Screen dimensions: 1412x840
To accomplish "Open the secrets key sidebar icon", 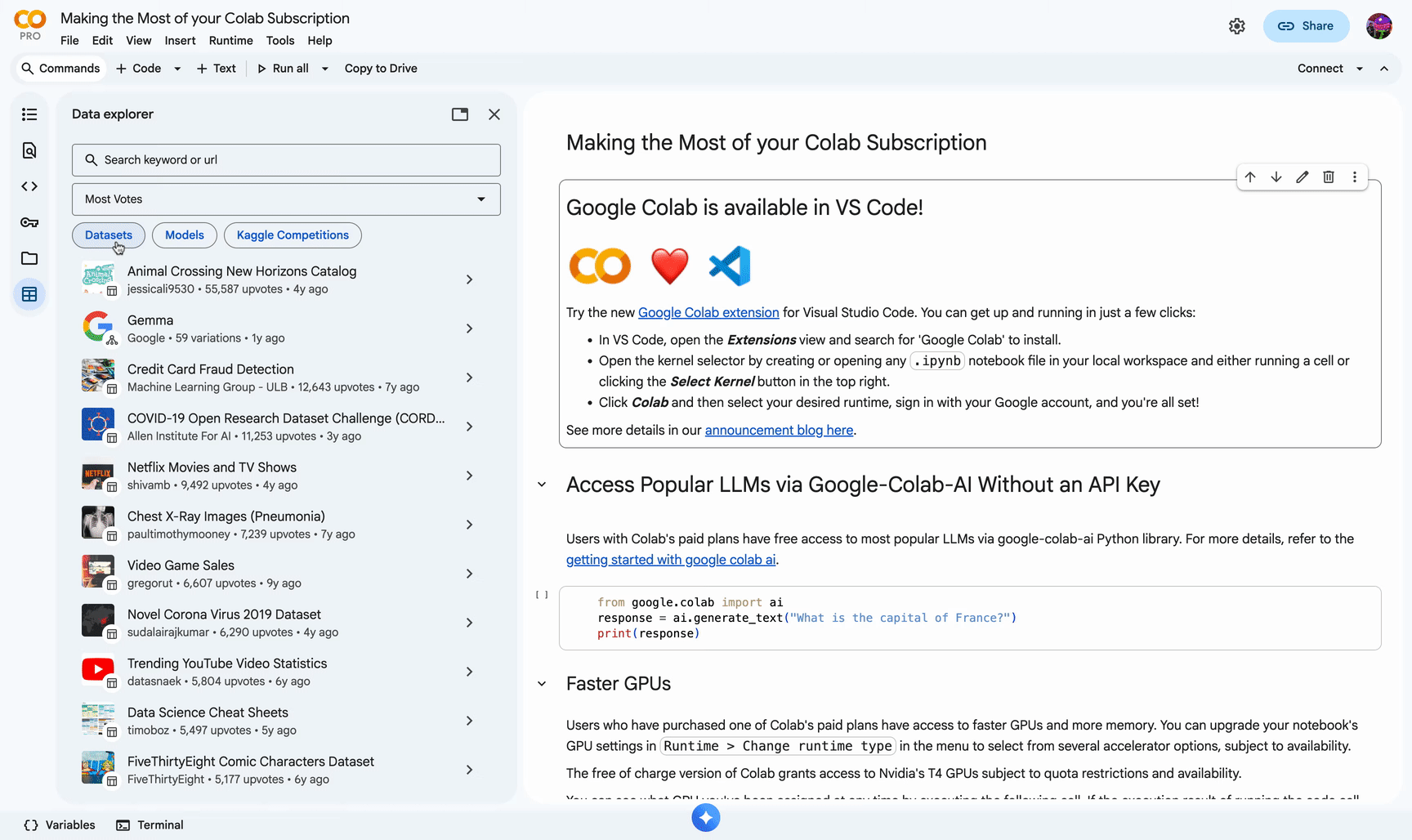I will coord(29,222).
